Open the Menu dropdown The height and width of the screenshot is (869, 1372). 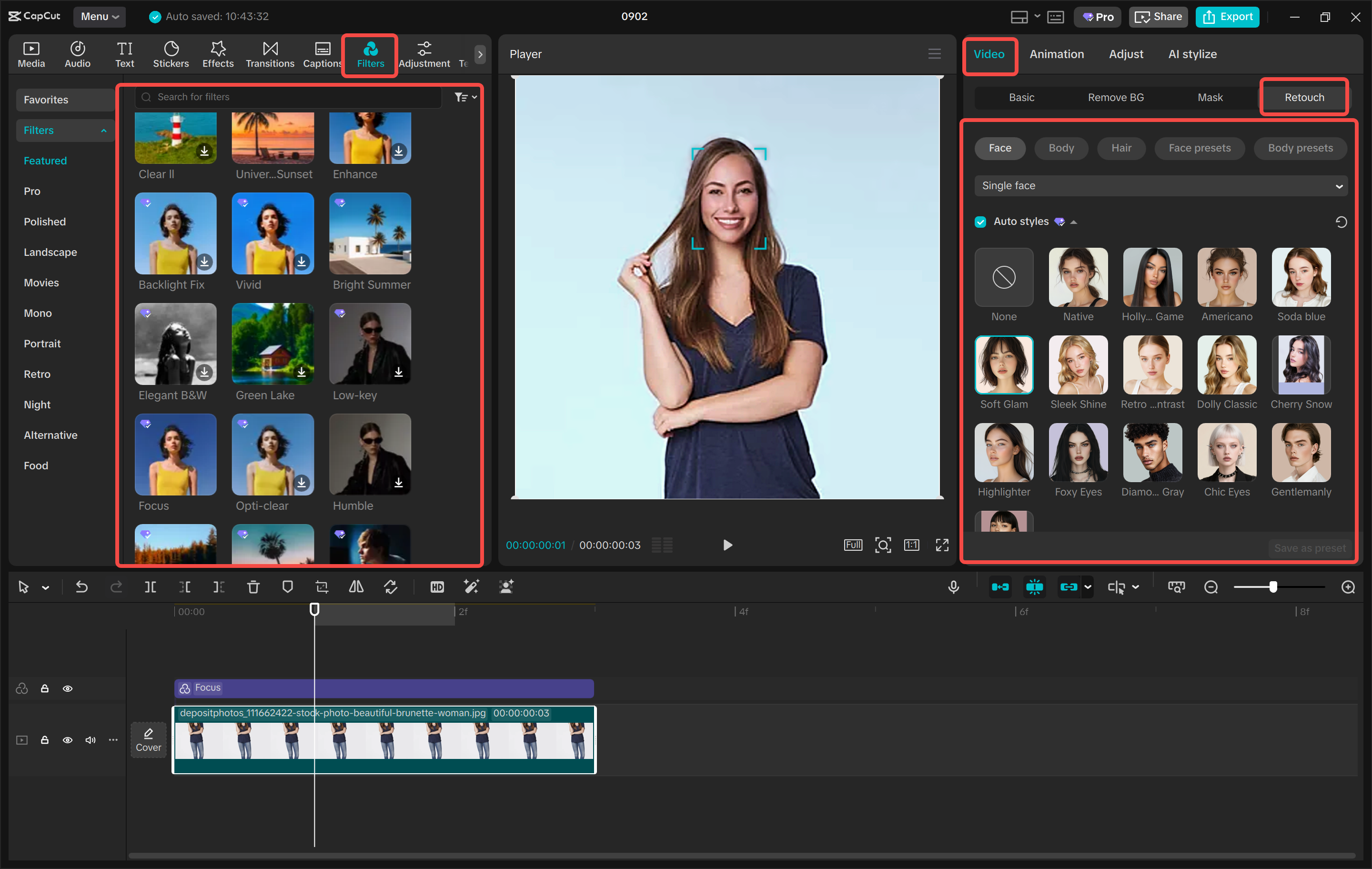[x=99, y=17]
